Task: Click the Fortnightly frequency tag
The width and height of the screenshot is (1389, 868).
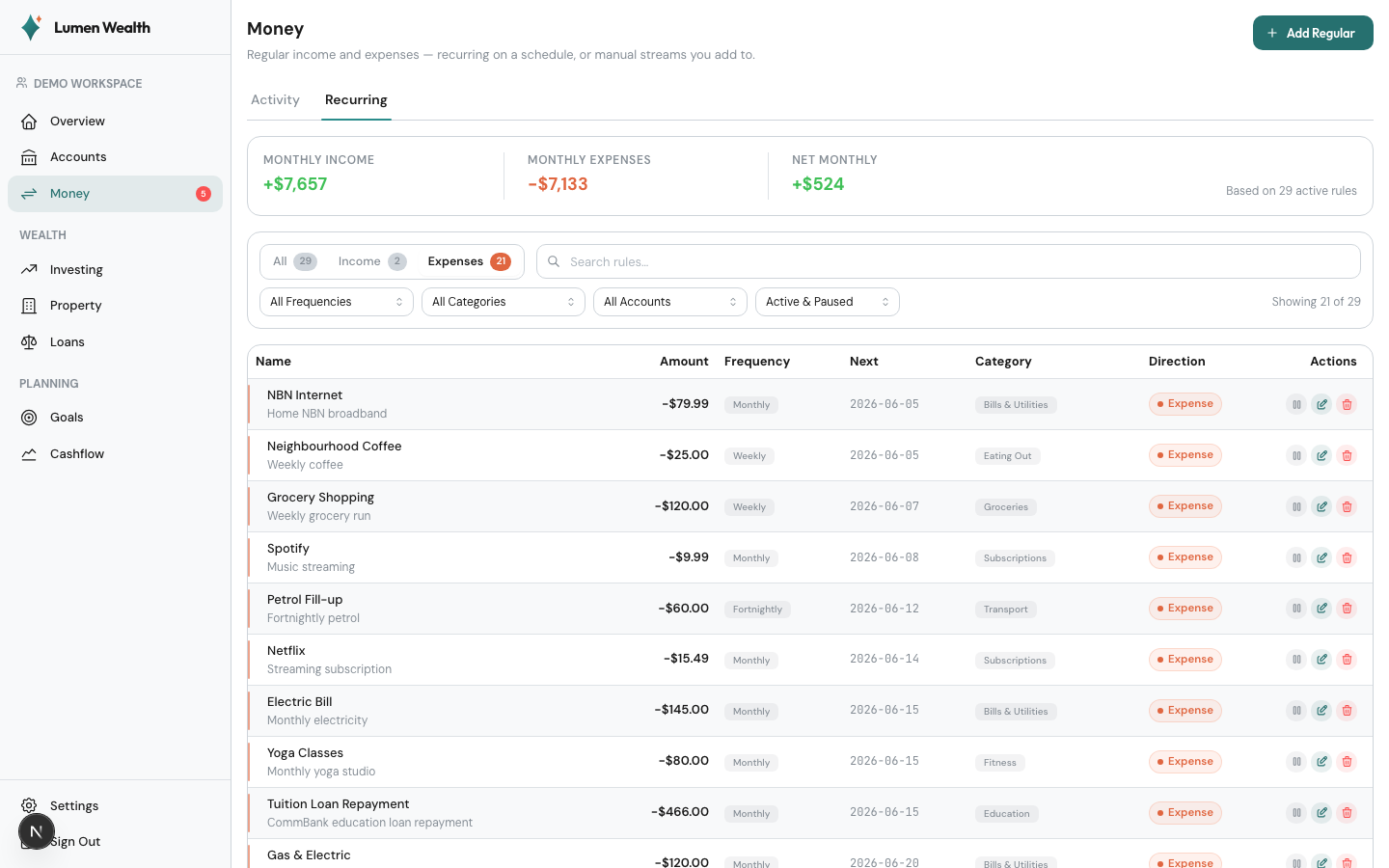Action: pyautogui.click(x=757, y=610)
